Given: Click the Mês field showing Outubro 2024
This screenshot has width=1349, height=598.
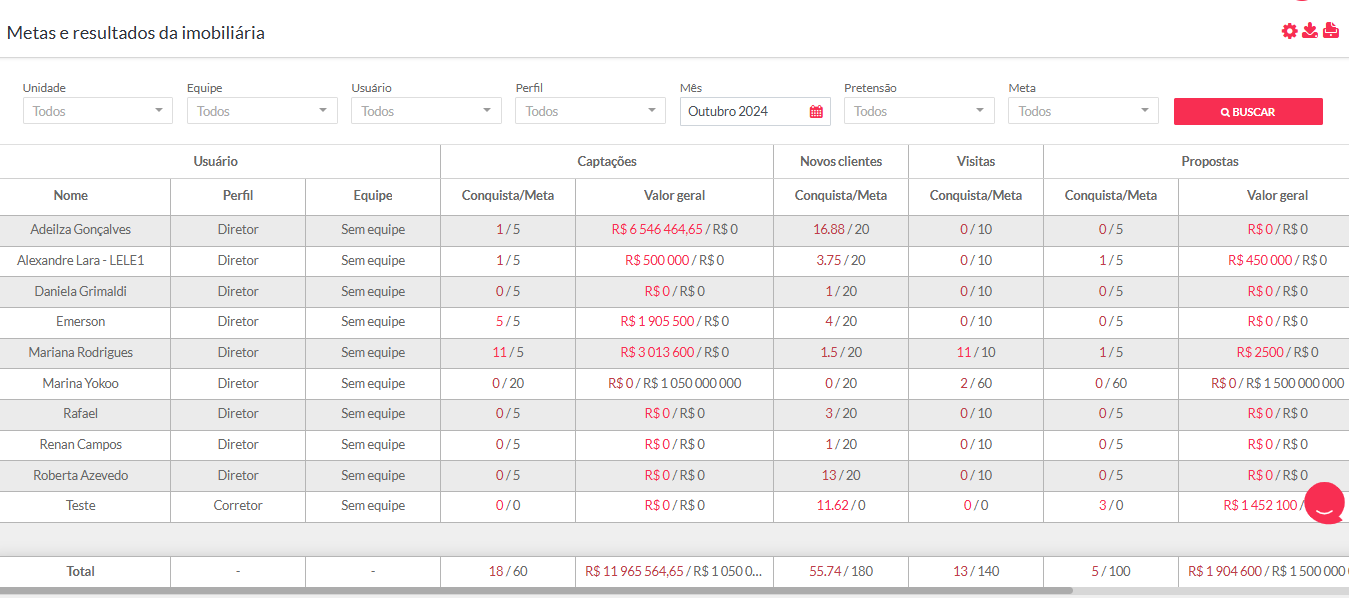Looking at the screenshot, I should (754, 111).
